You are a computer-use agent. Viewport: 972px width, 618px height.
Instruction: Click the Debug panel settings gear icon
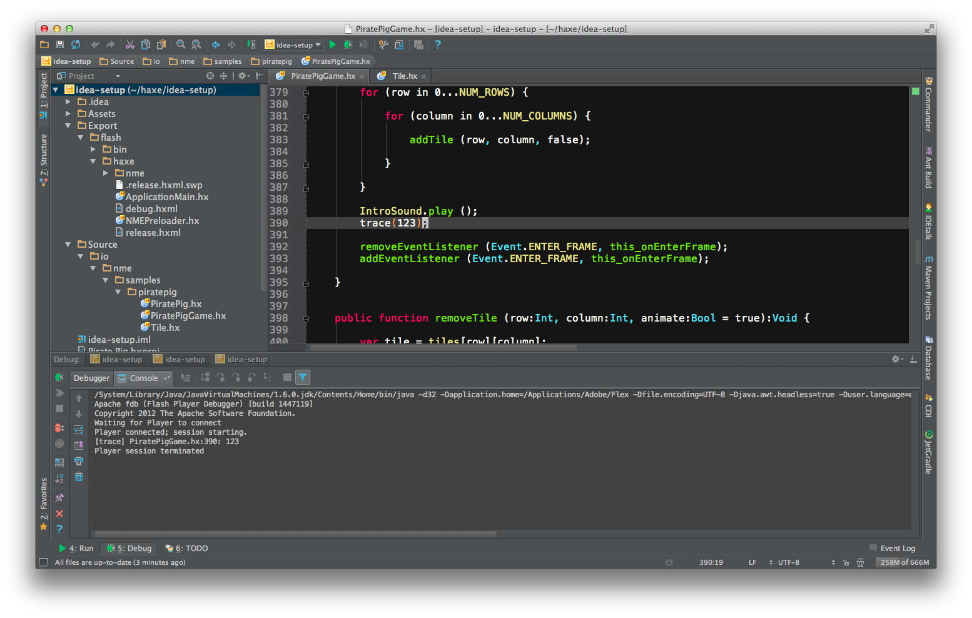[x=896, y=360]
